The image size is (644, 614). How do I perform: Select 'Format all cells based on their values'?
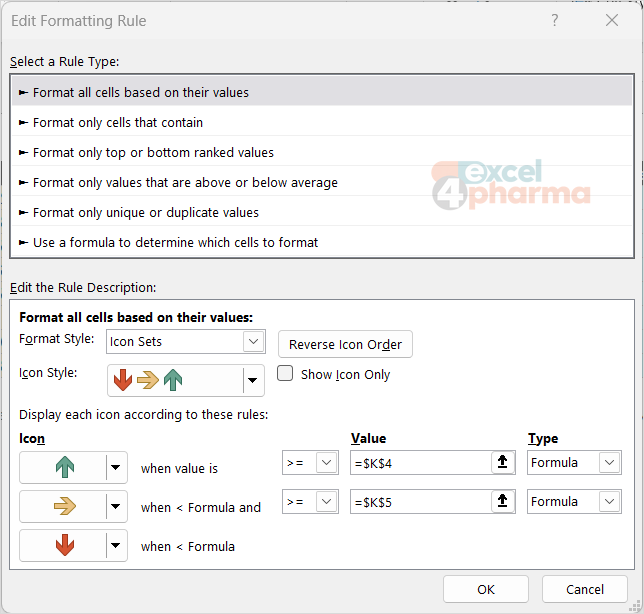click(322, 92)
